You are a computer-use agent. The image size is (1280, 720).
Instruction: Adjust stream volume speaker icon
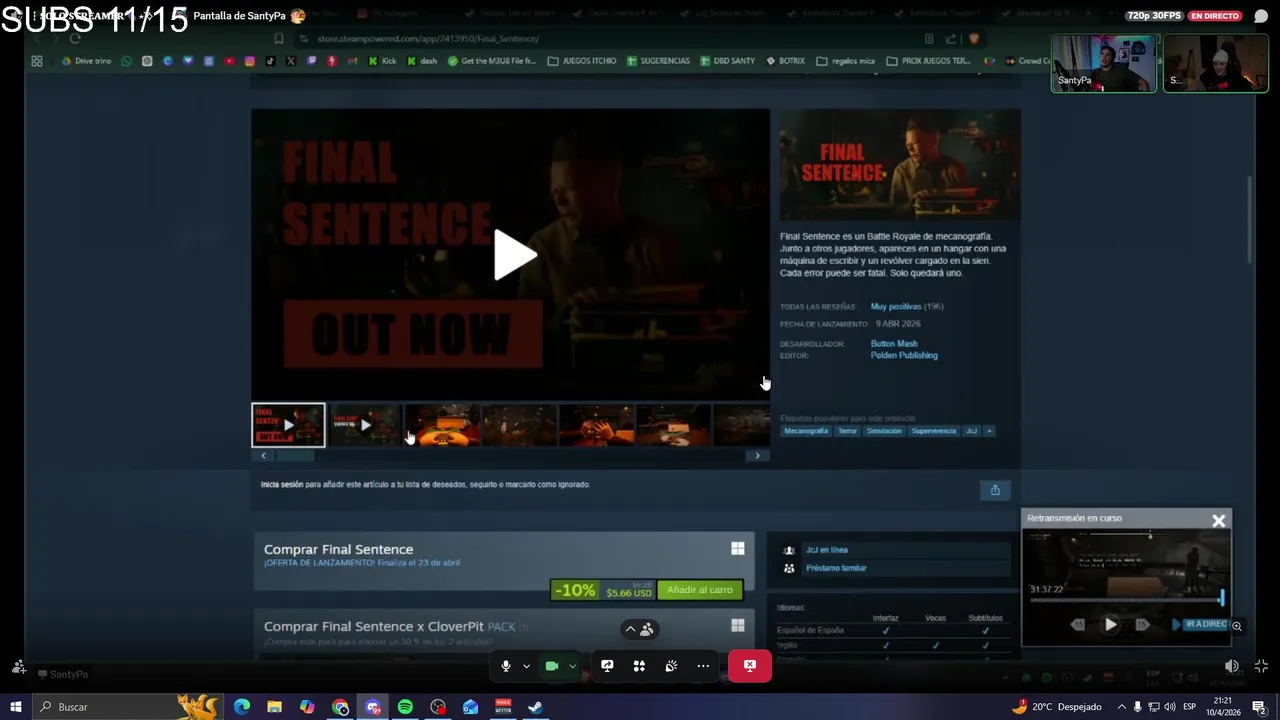coord(1232,666)
